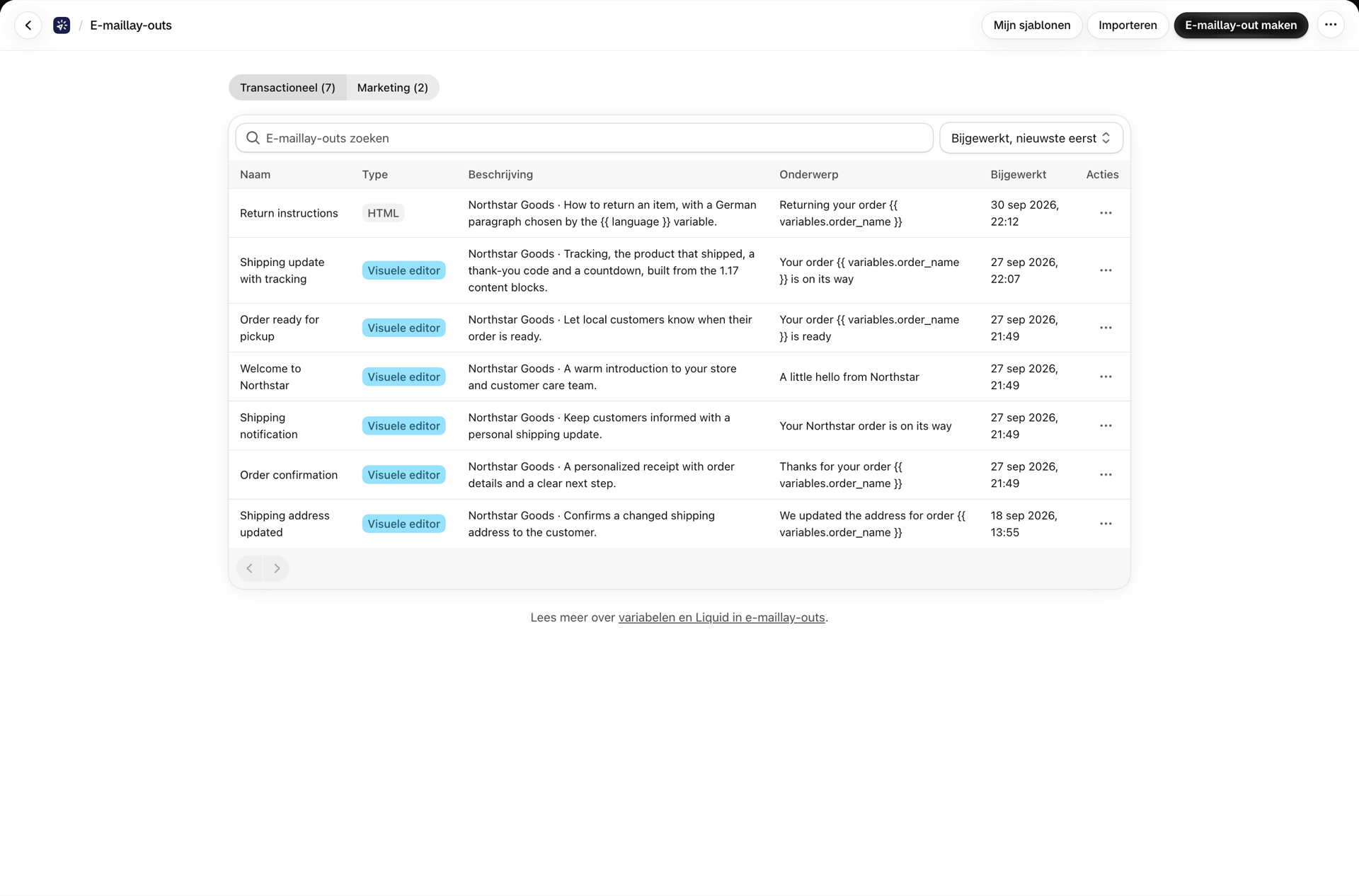Click E-maillay-out maken button
Screen dimensions: 1359x896
coord(1241,25)
